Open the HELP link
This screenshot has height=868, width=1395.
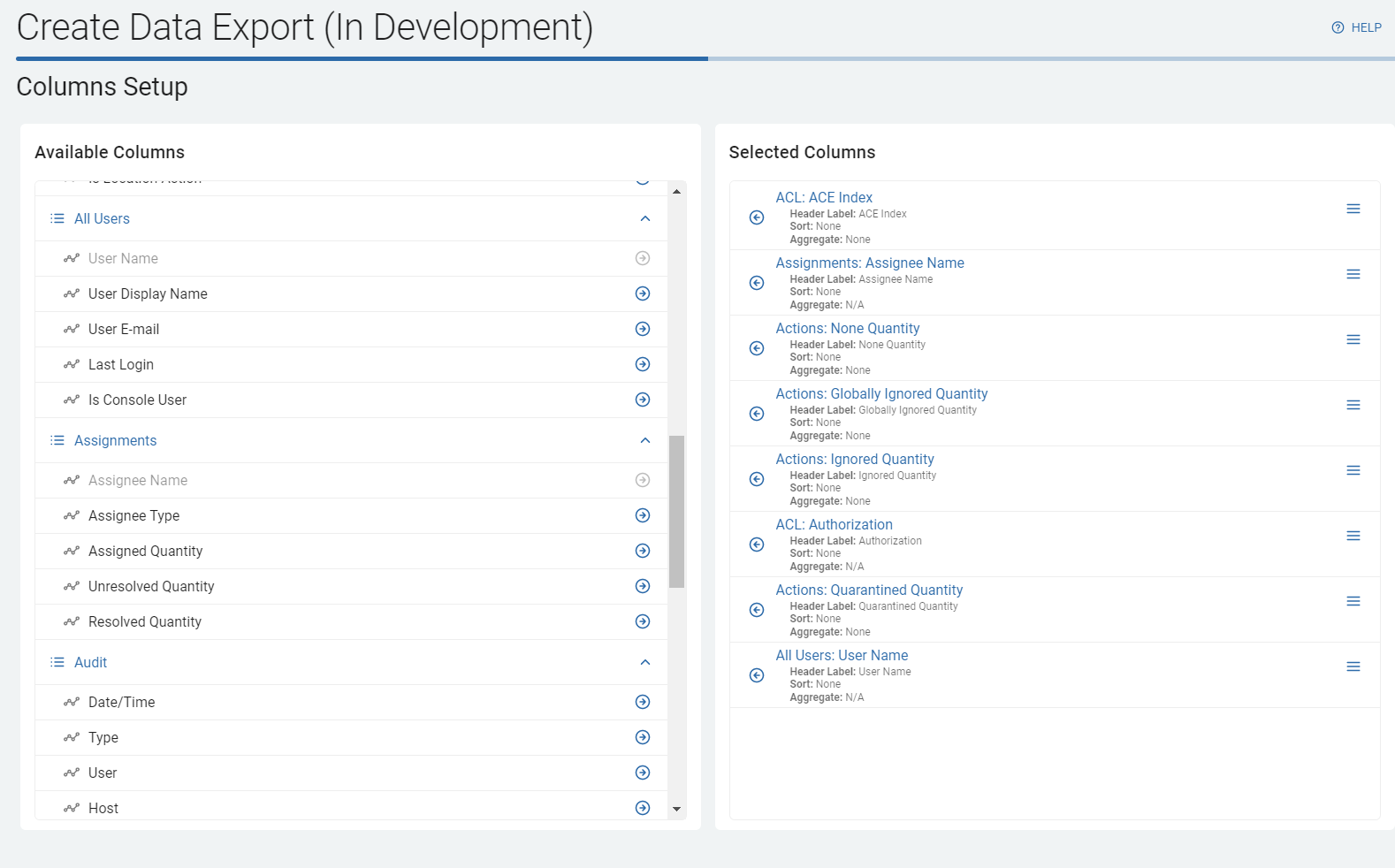click(1357, 27)
